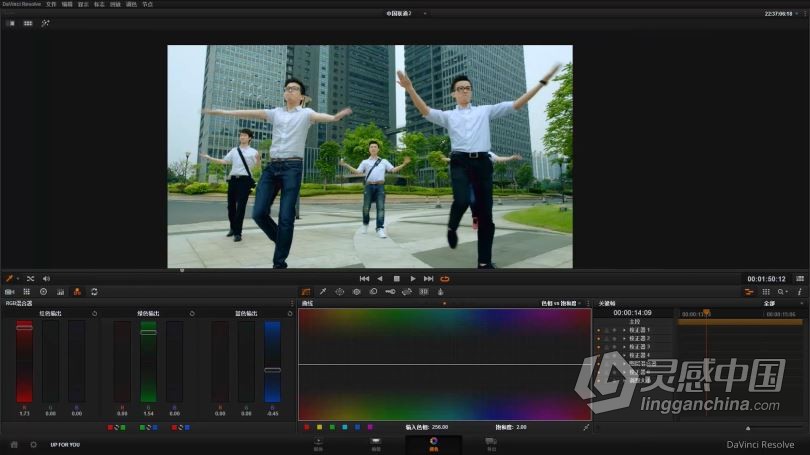Open the Qualifier eyedropper palette
Viewport: 810px width, 455px height.
(323, 292)
